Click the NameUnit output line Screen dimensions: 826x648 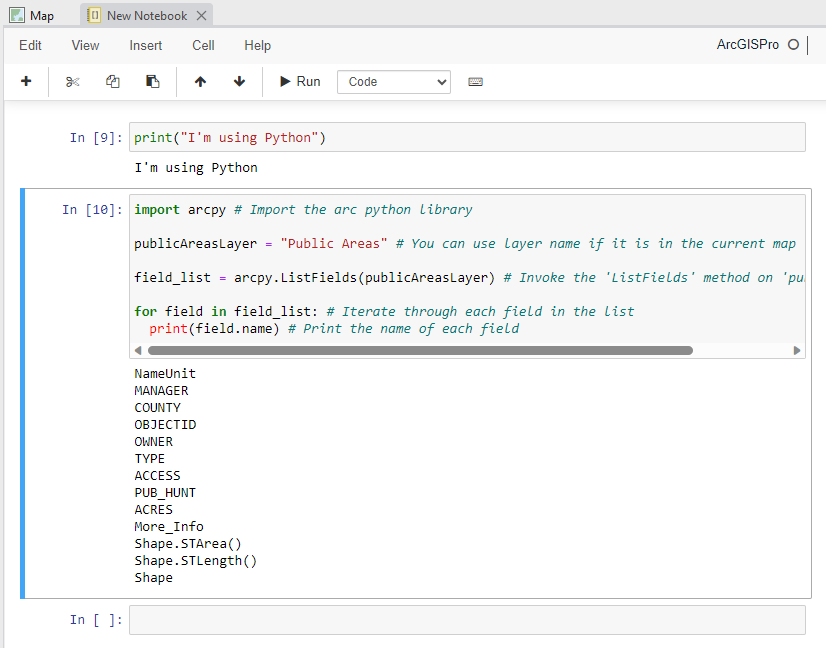click(165, 374)
